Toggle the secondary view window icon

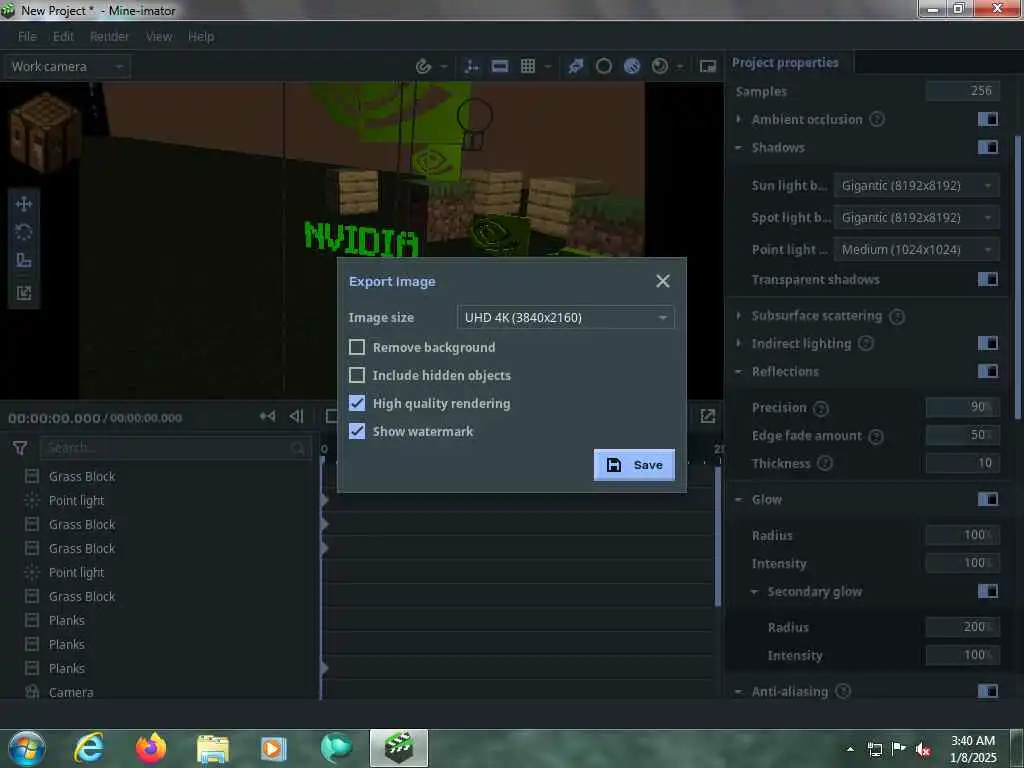(707, 66)
